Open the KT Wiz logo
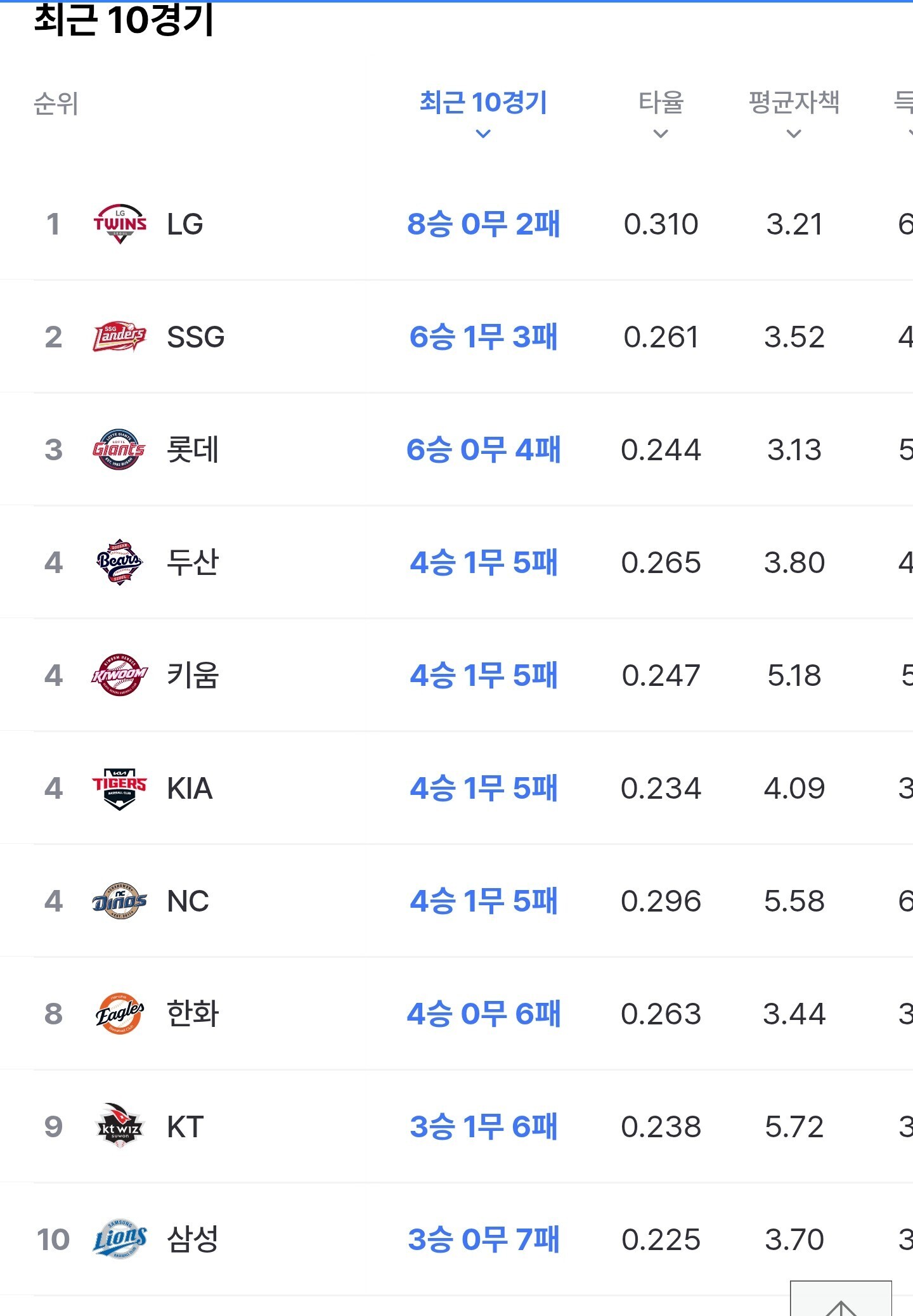Image resolution: width=913 pixels, height=1316 pixels. pos(120,1126)
